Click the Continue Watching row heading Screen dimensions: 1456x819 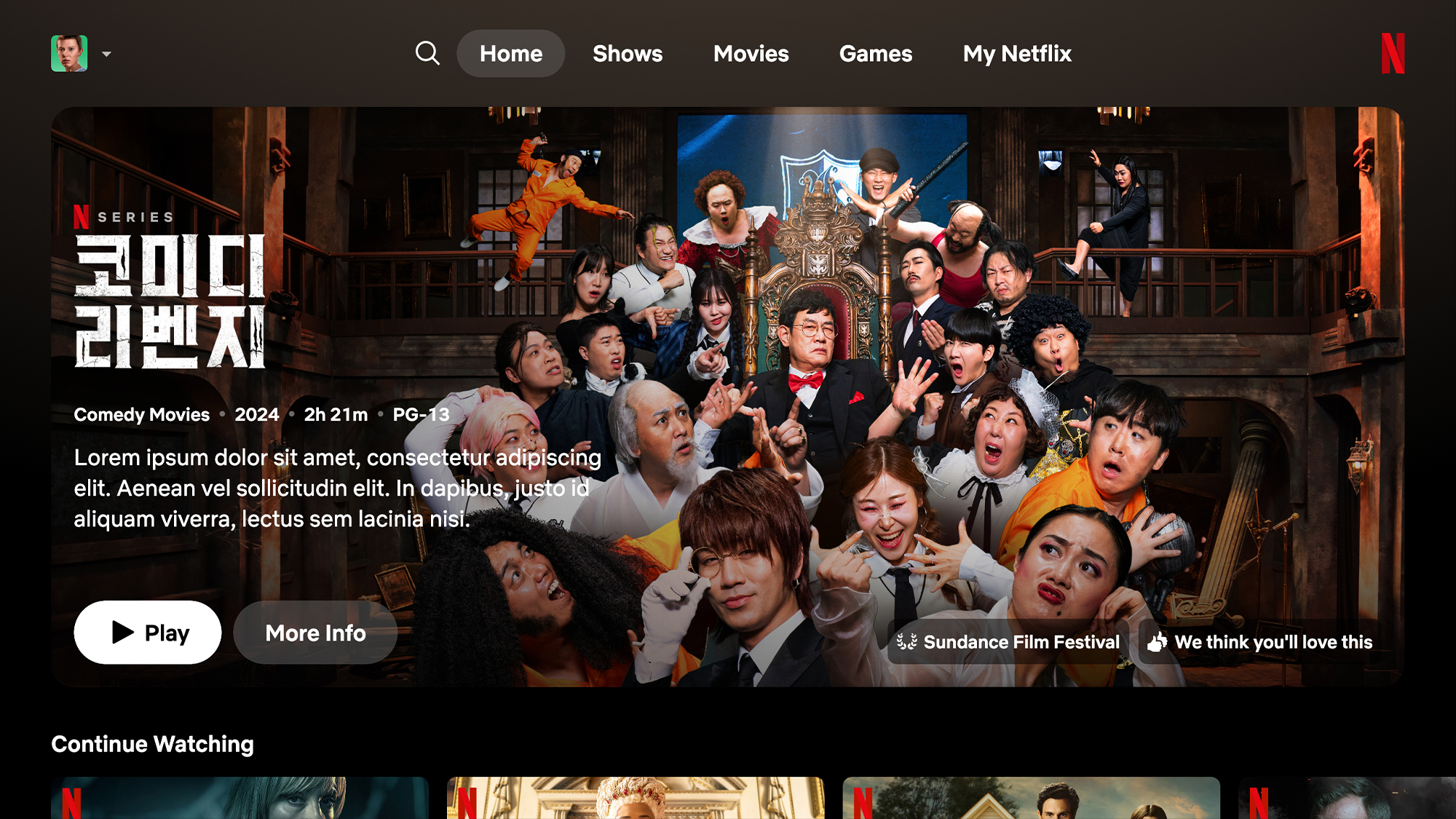152,744
